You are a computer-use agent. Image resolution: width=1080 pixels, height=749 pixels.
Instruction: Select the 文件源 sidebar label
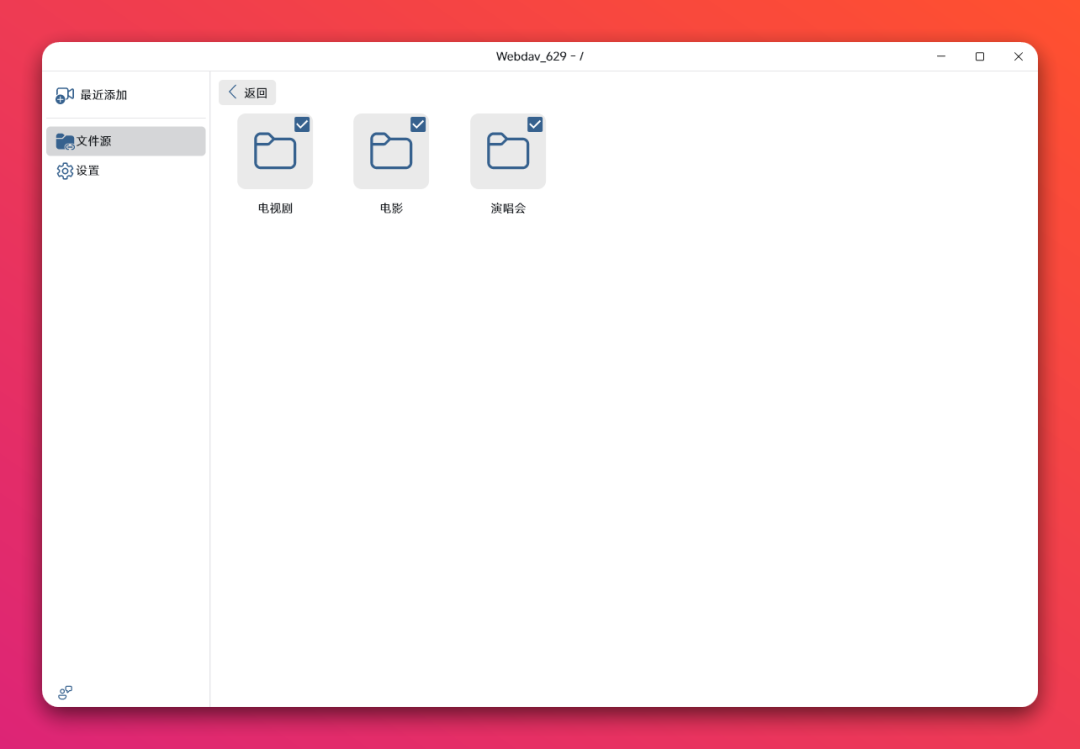point(94,141)
